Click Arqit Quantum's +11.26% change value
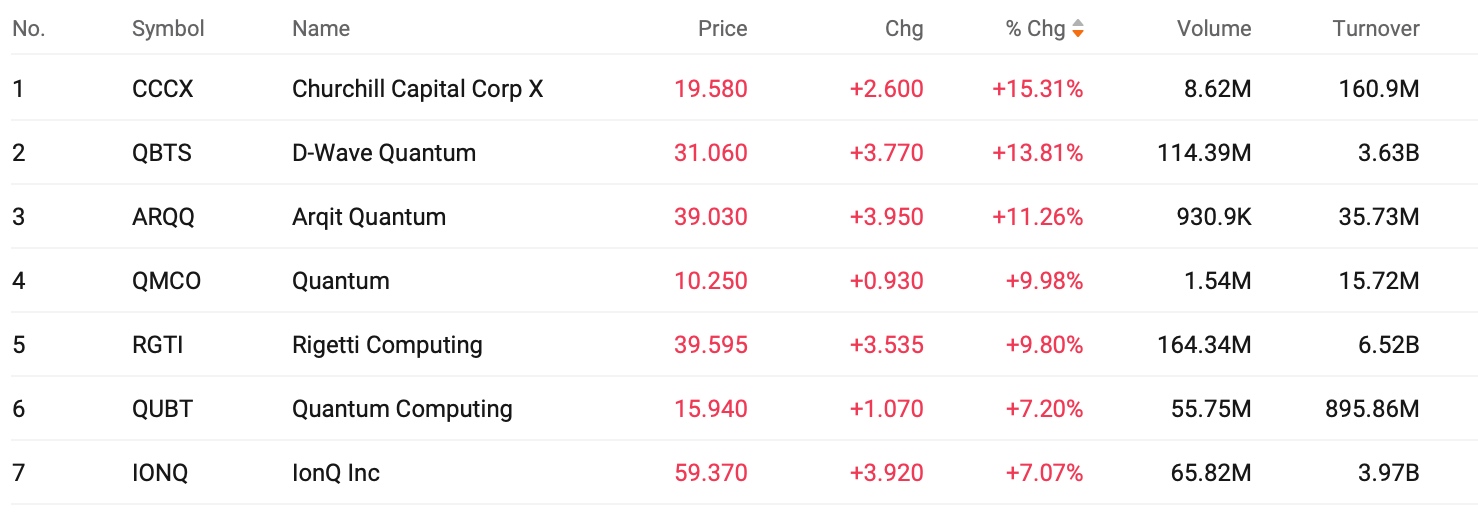Viewport: 1478px width, 516px height. point(1037,217)
